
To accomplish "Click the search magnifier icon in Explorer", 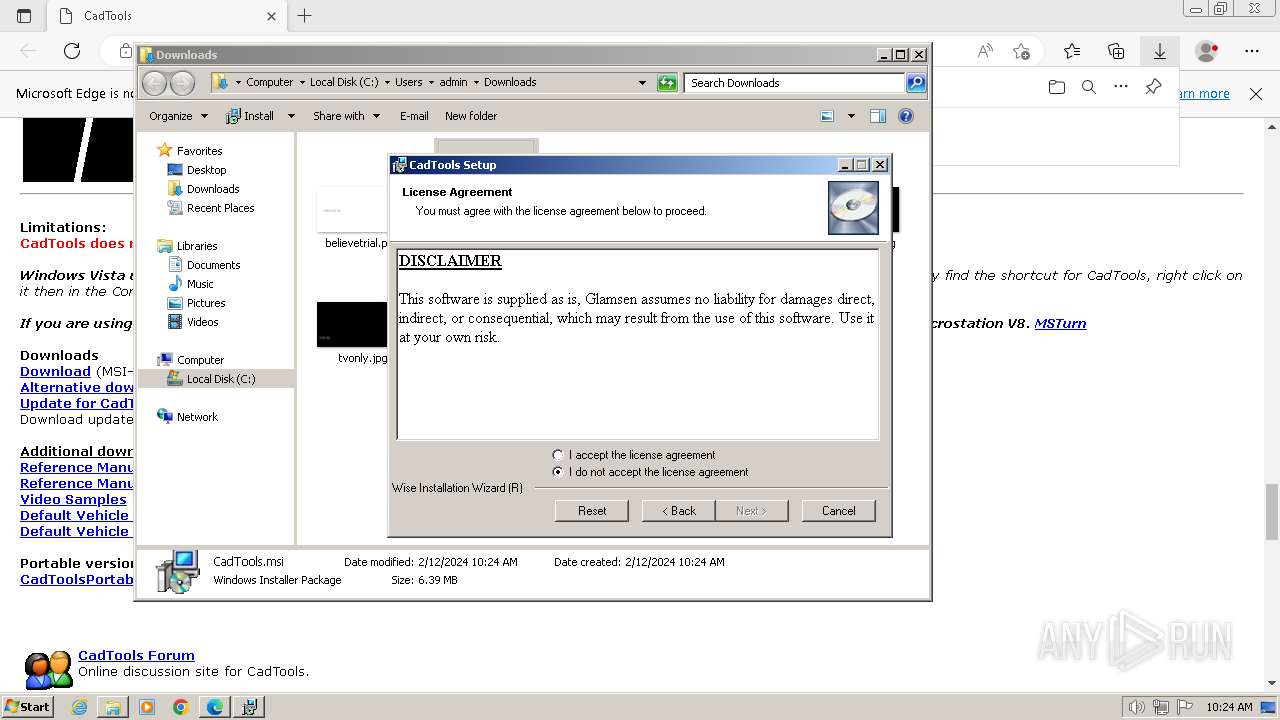I will [x=915, y=83].
